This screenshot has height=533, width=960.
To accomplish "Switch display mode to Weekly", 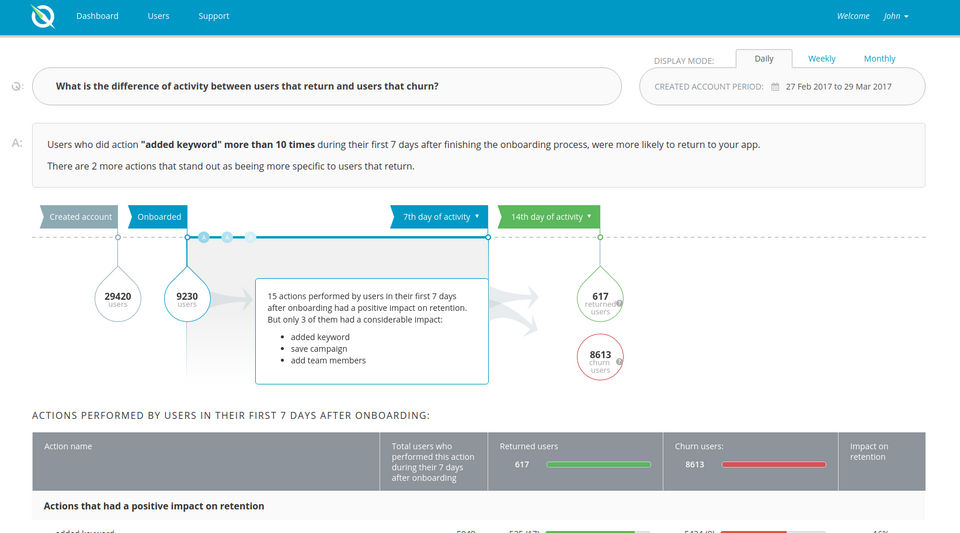I will pyautogui.click(x=821, y=59).
